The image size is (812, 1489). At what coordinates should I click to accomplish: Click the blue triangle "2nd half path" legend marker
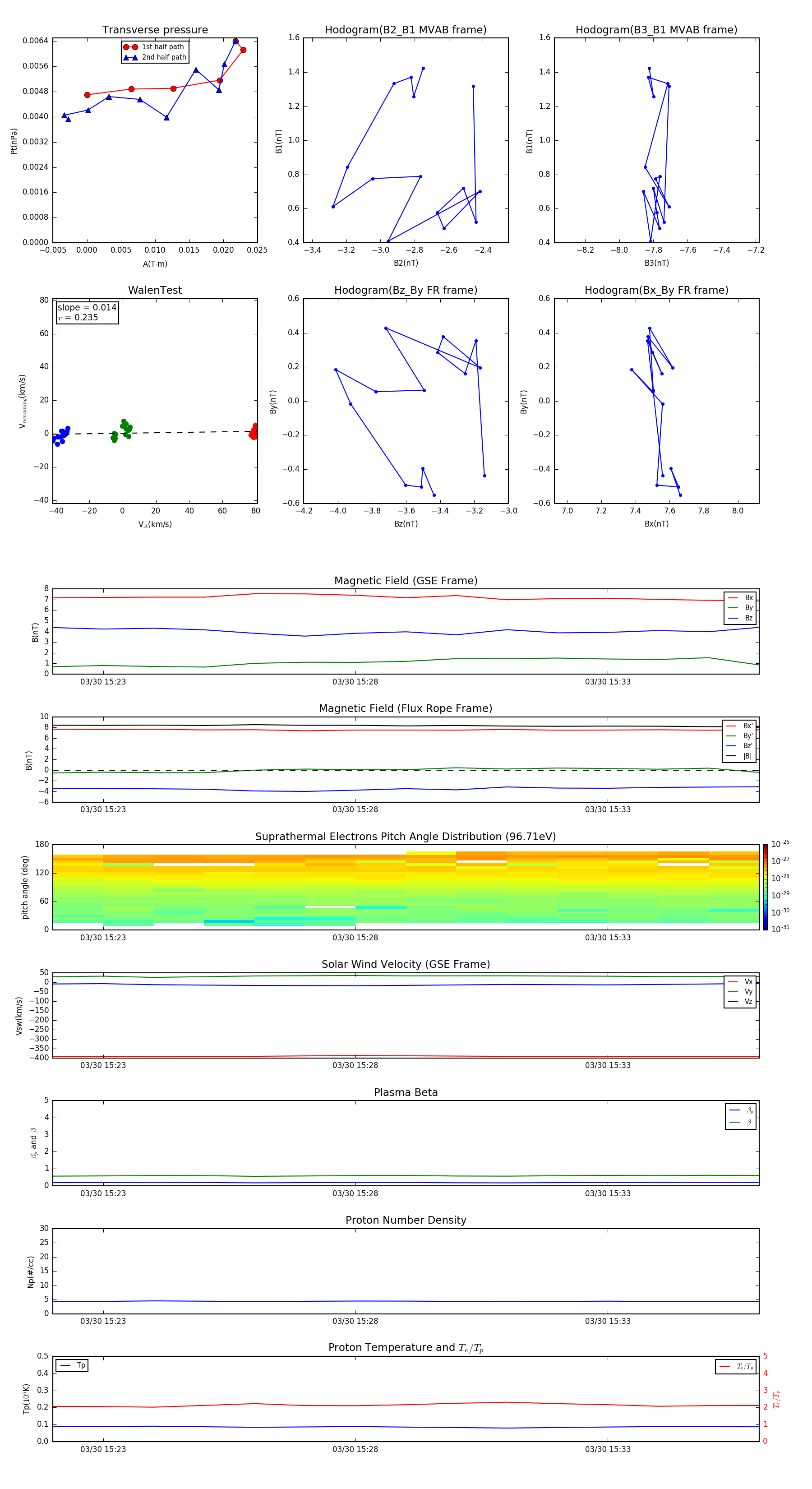pyautogui.click(x=131, y=57)
